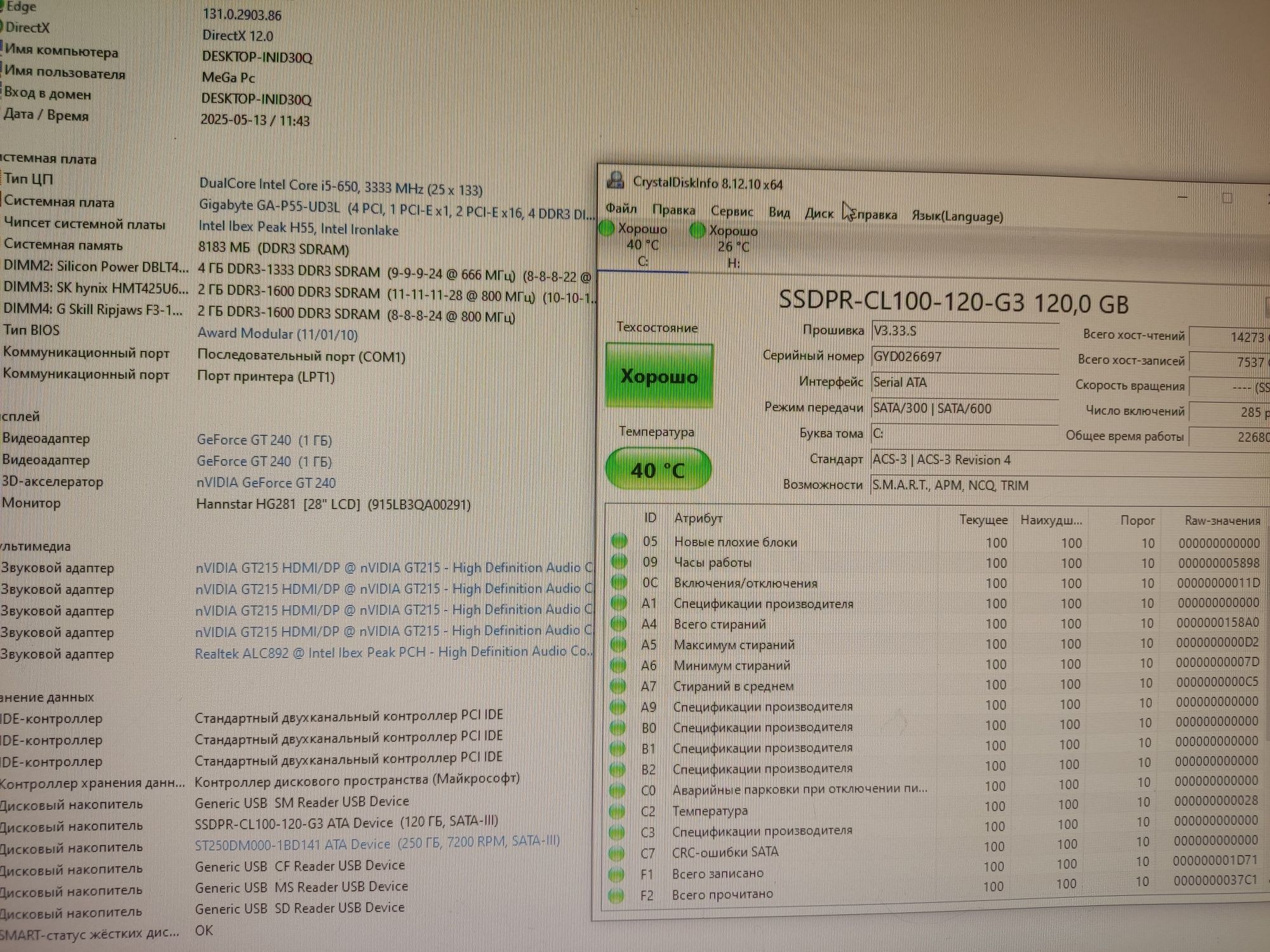This screenshot has height=952, width=1270.
Task: Select the DIMM3: SK hynix row
Action: [x=297, y=293]
